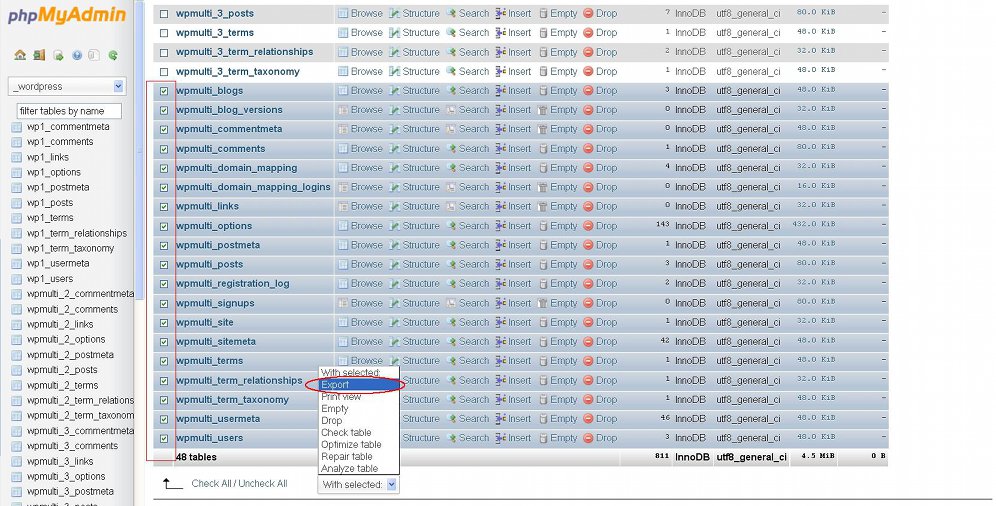This screenshot has width=996, height=506.
Task: Open phpMyAdmin documentation help icon
Action: (77, 55)
